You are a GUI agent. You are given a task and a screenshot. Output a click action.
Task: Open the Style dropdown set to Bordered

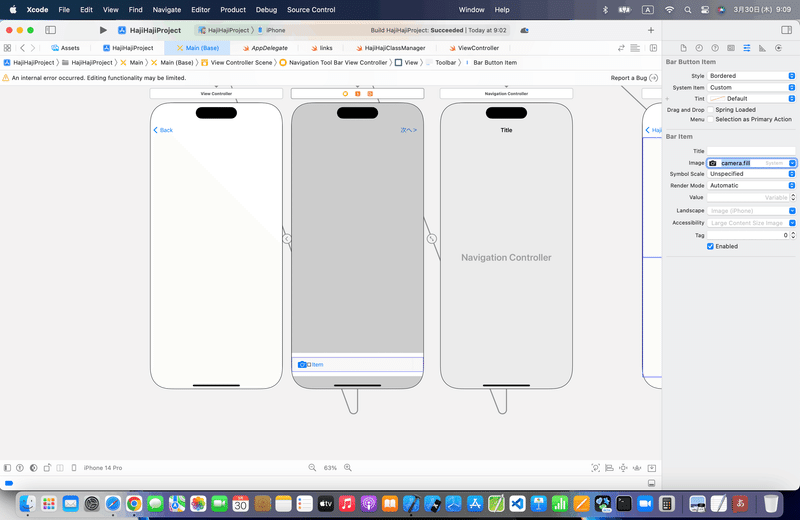[751, 76]
